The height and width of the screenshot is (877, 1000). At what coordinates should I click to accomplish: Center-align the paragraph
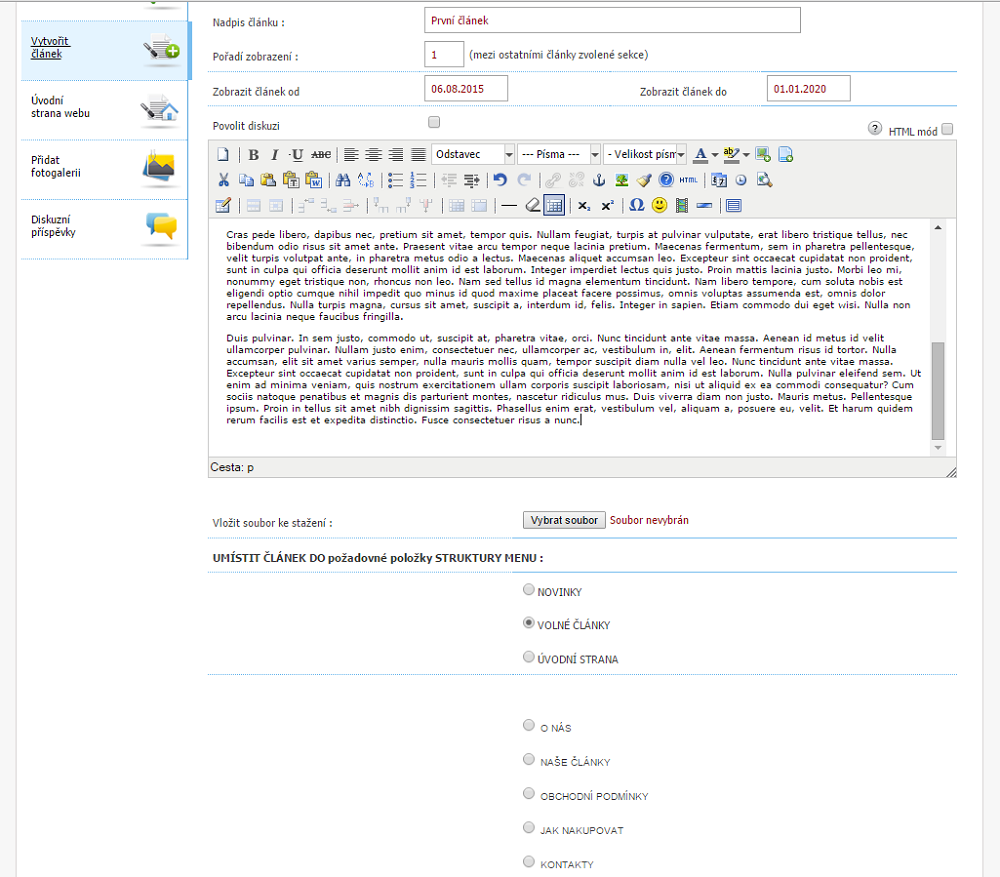[374, 154]
